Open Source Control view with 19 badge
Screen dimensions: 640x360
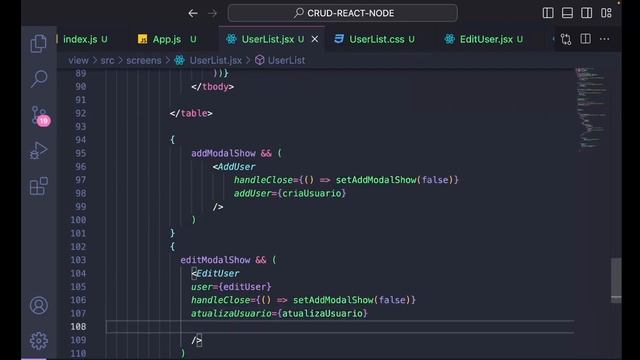pyautogui.click(x=40, y=116)
